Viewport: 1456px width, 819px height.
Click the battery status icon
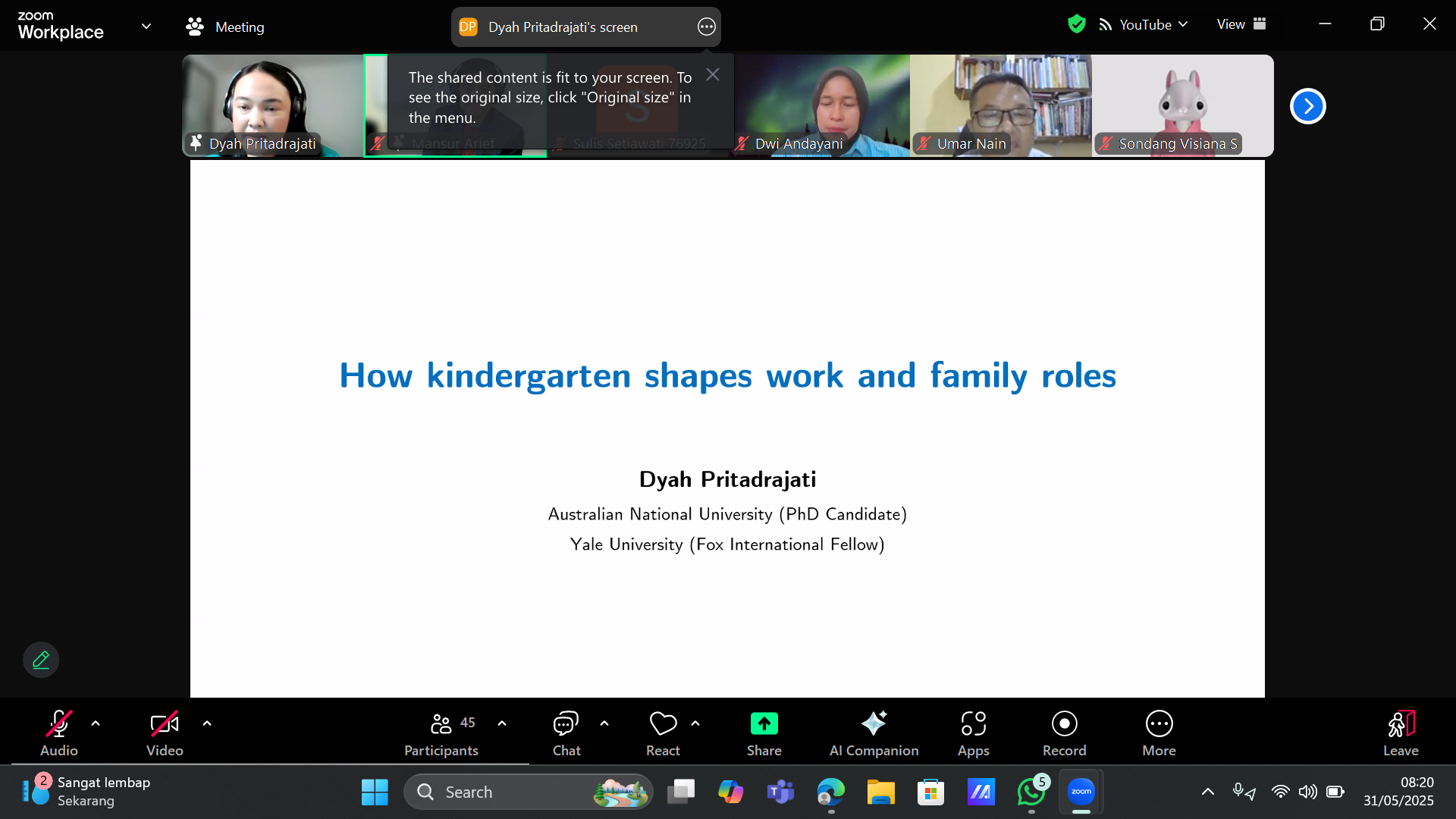click(1335, 792)
